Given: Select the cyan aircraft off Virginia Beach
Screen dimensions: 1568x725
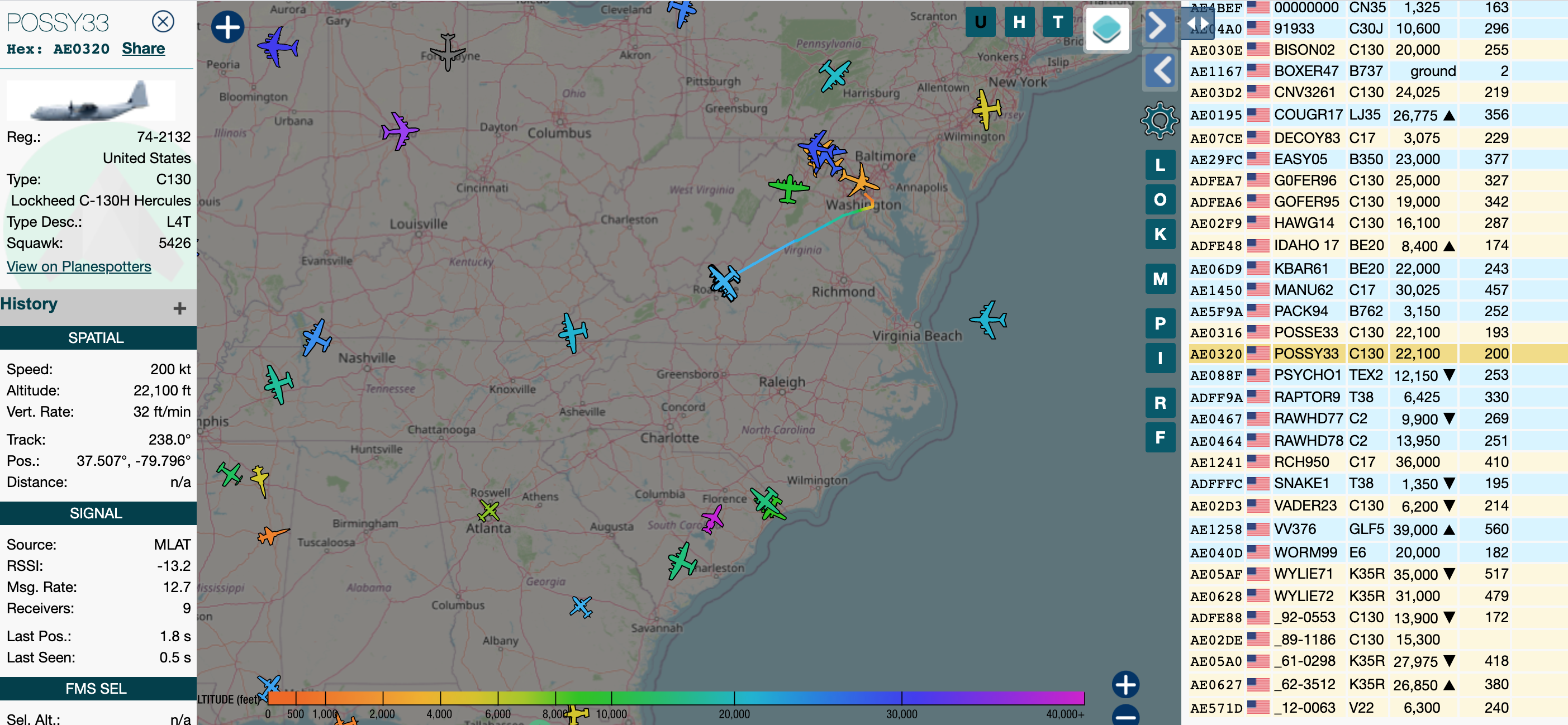Looking at the screenshot, I should [x=989, y=319].
